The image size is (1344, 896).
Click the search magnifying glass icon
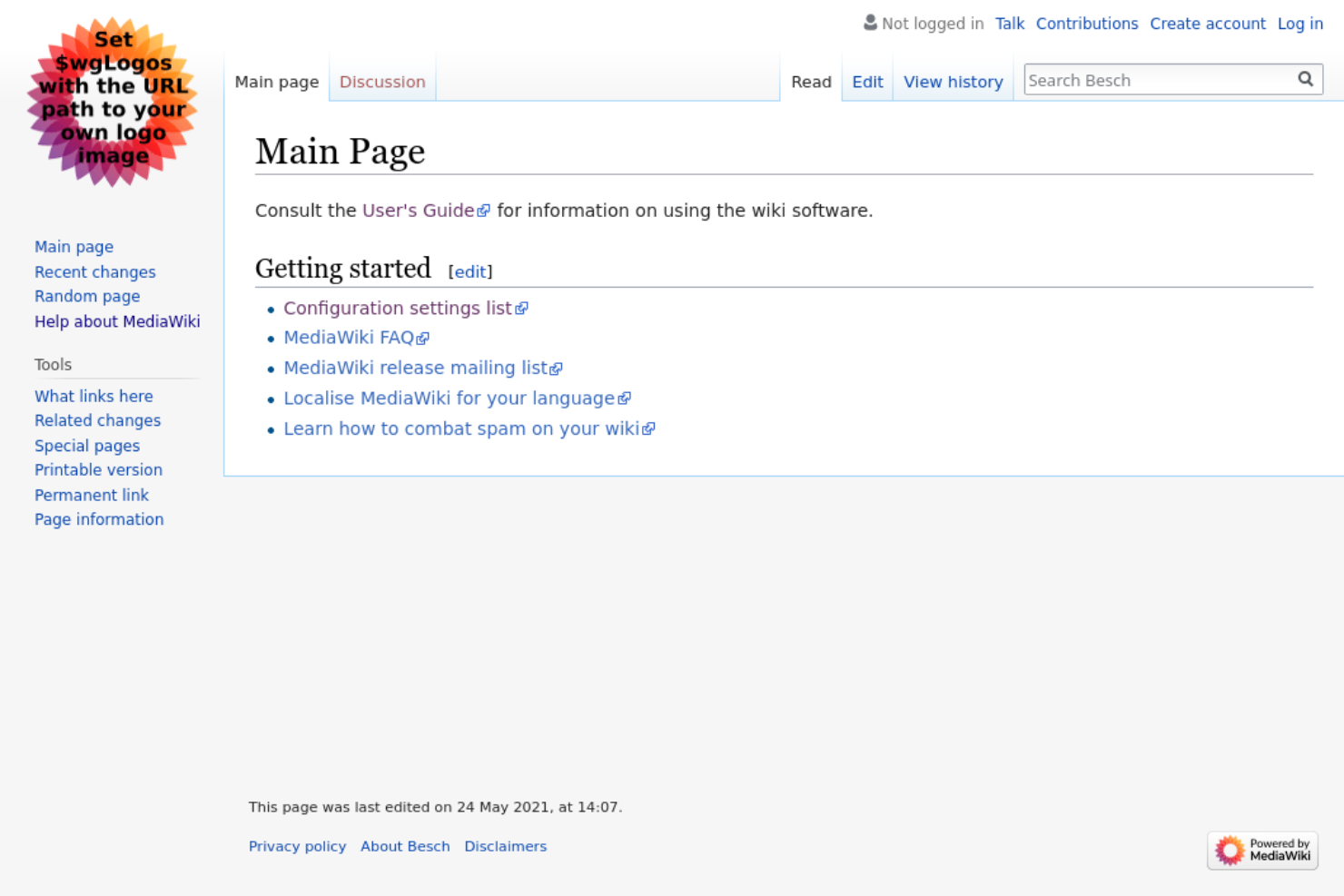[x=1306, y=79]
